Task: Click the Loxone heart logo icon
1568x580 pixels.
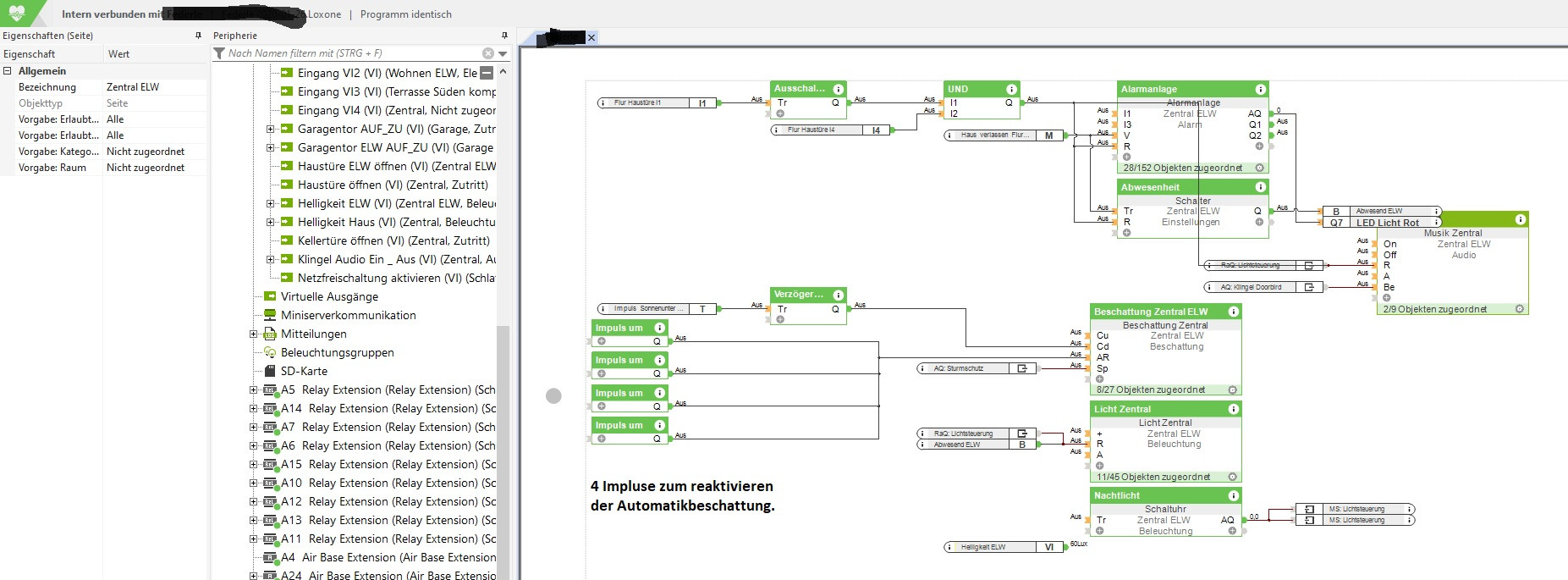Action: (17, 13)
